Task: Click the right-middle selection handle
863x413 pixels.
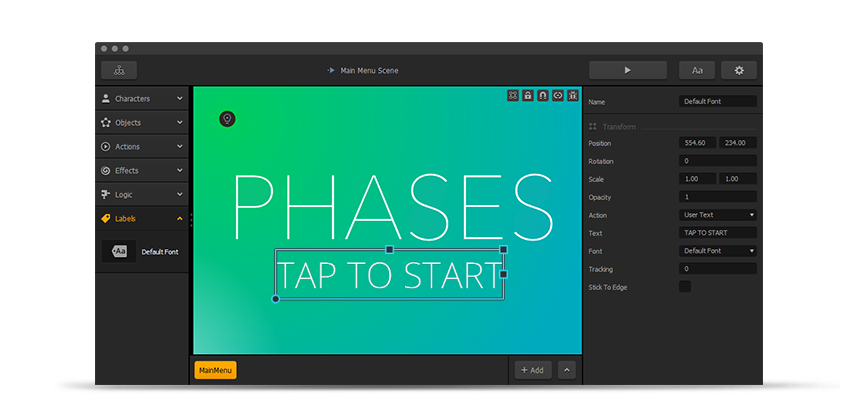Action: click(503, 274)
